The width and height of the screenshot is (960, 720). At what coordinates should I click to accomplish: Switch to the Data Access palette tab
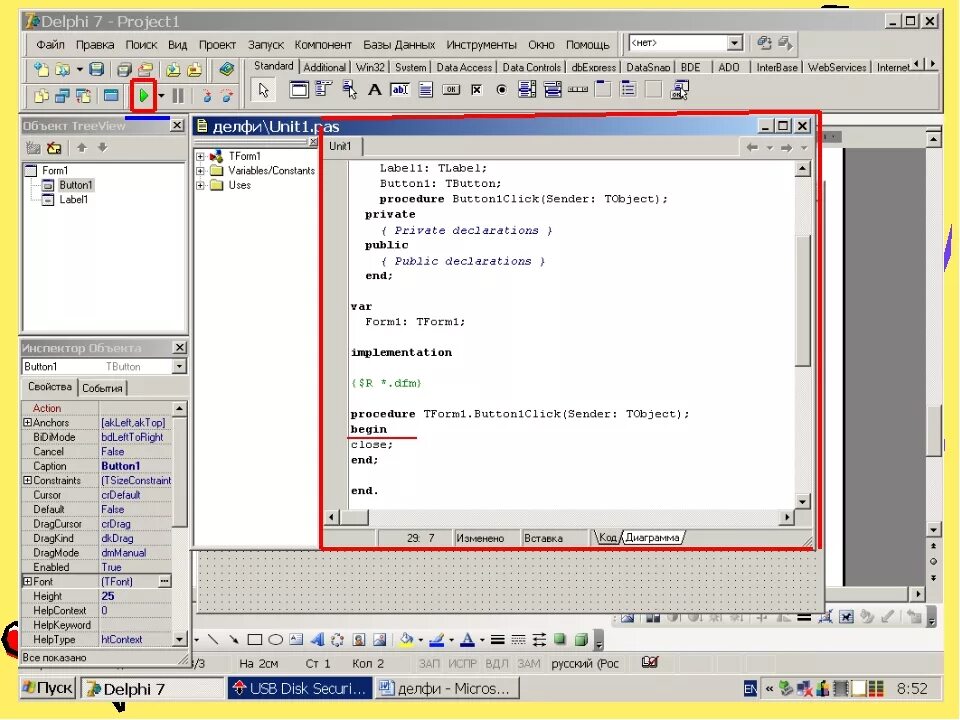pos(463,67)
